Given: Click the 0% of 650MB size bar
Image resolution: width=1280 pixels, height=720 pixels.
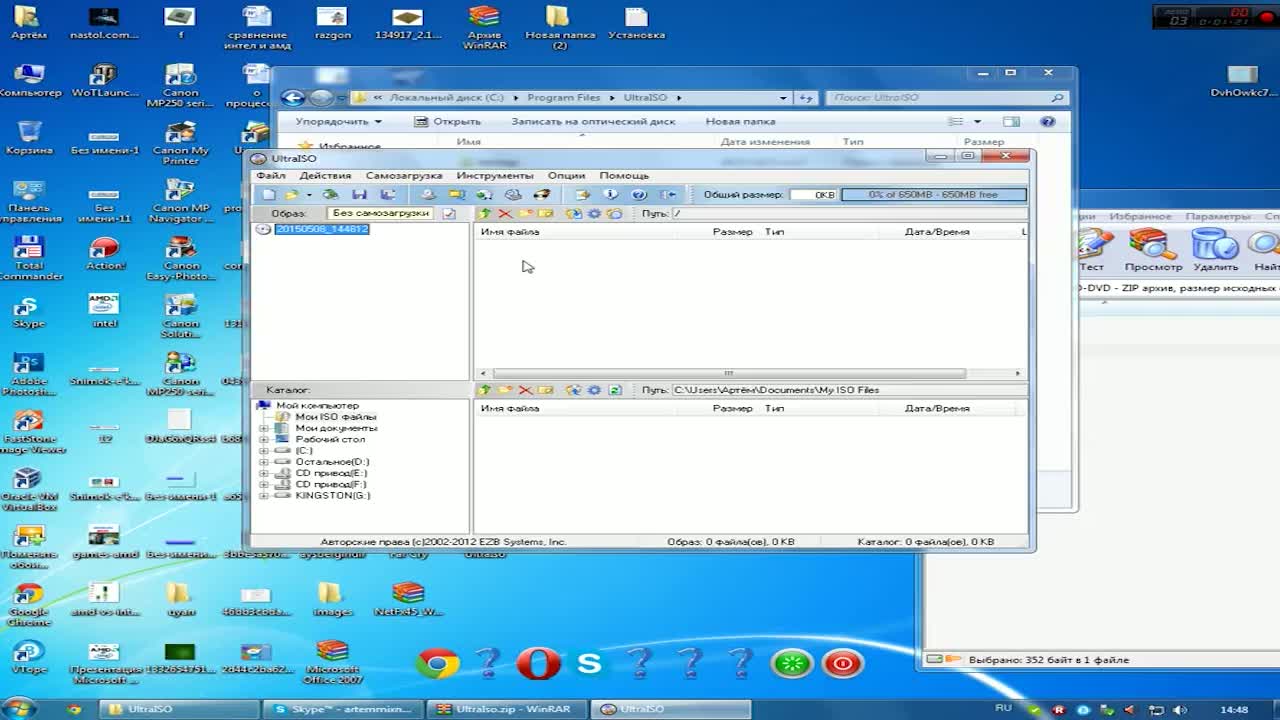Looking at the screenshot, I should click(933, 195).
